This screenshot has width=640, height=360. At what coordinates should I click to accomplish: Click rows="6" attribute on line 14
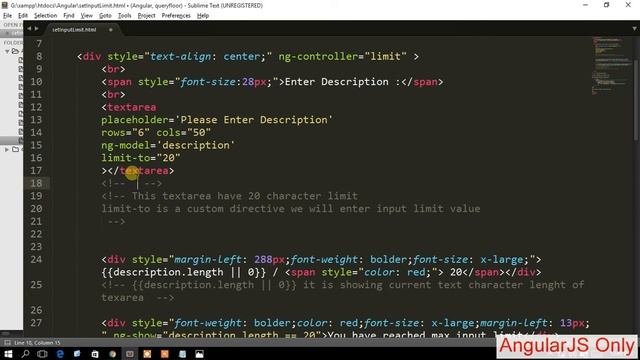(x=126, y=133)
